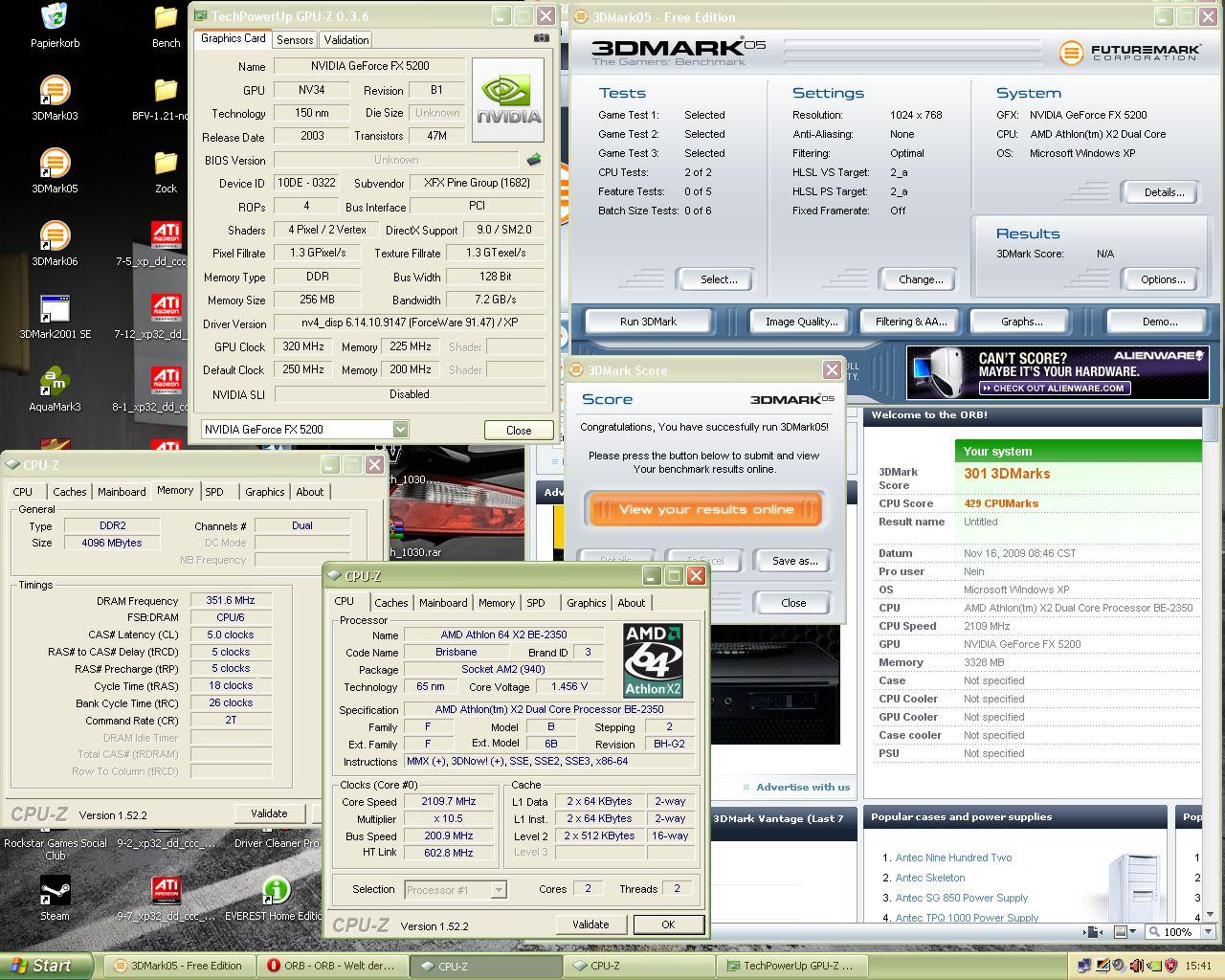Click Select... tests button

point(719,279)
